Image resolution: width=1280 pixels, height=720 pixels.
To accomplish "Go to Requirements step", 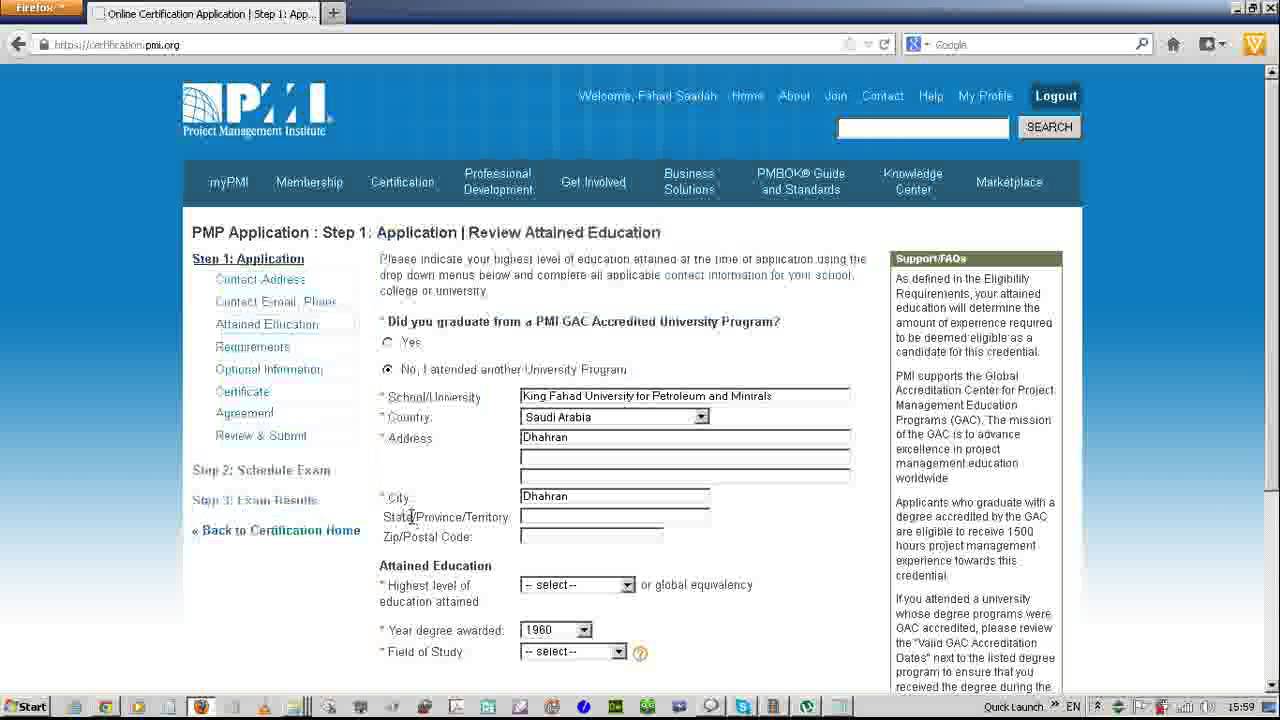I will click(x=252, y=347).
